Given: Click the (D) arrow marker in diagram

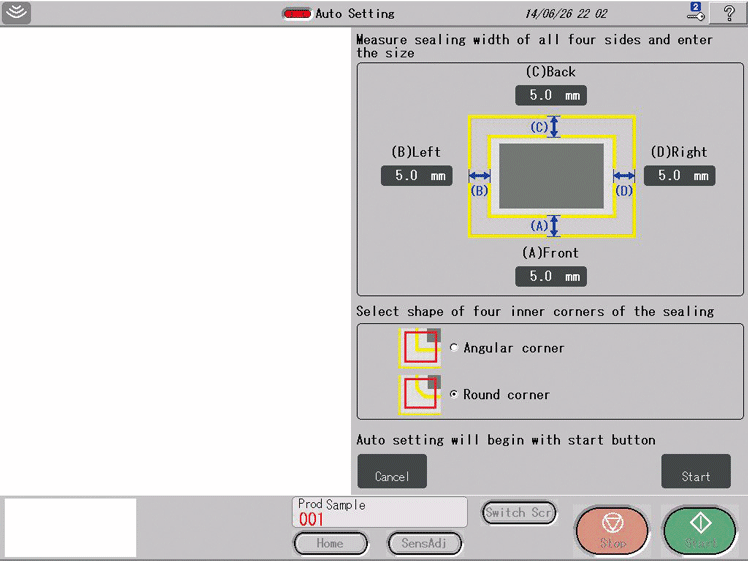Looking at the screenshot, I should 623,176.
